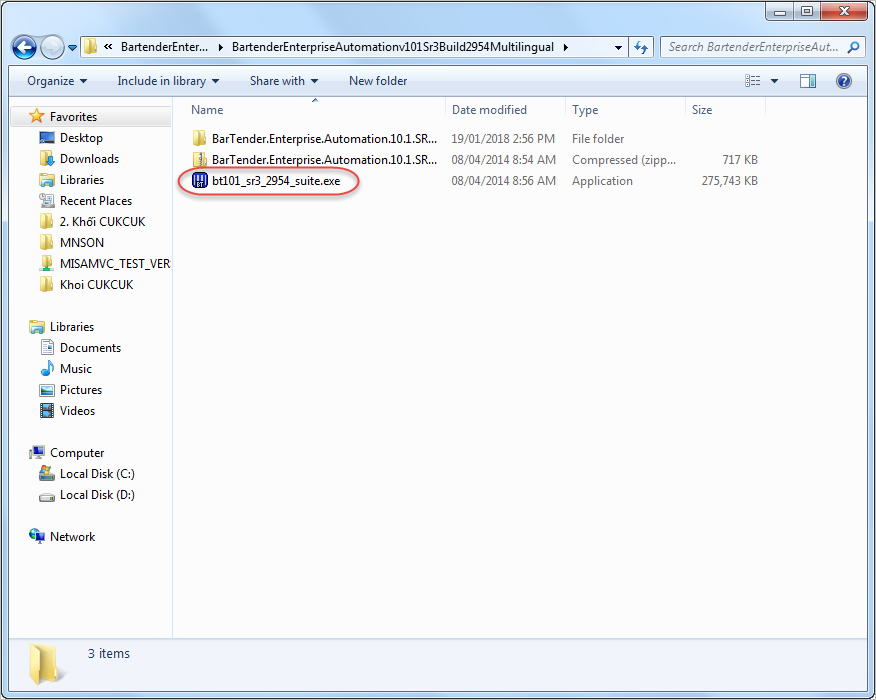Open Libraries under Favorites
This screenshot has width=876, height=700.
pyautogui.click(x=82, y=180)
